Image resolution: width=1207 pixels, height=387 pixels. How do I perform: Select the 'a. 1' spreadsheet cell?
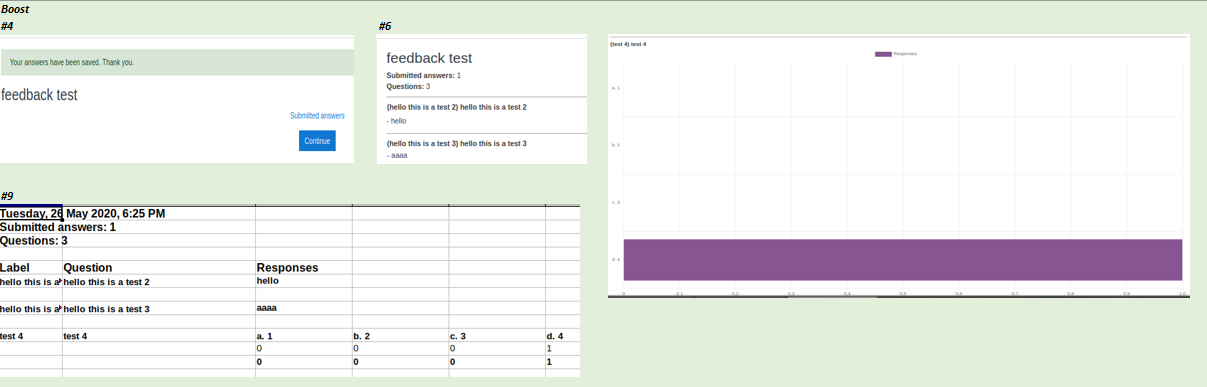pos(304,336)
